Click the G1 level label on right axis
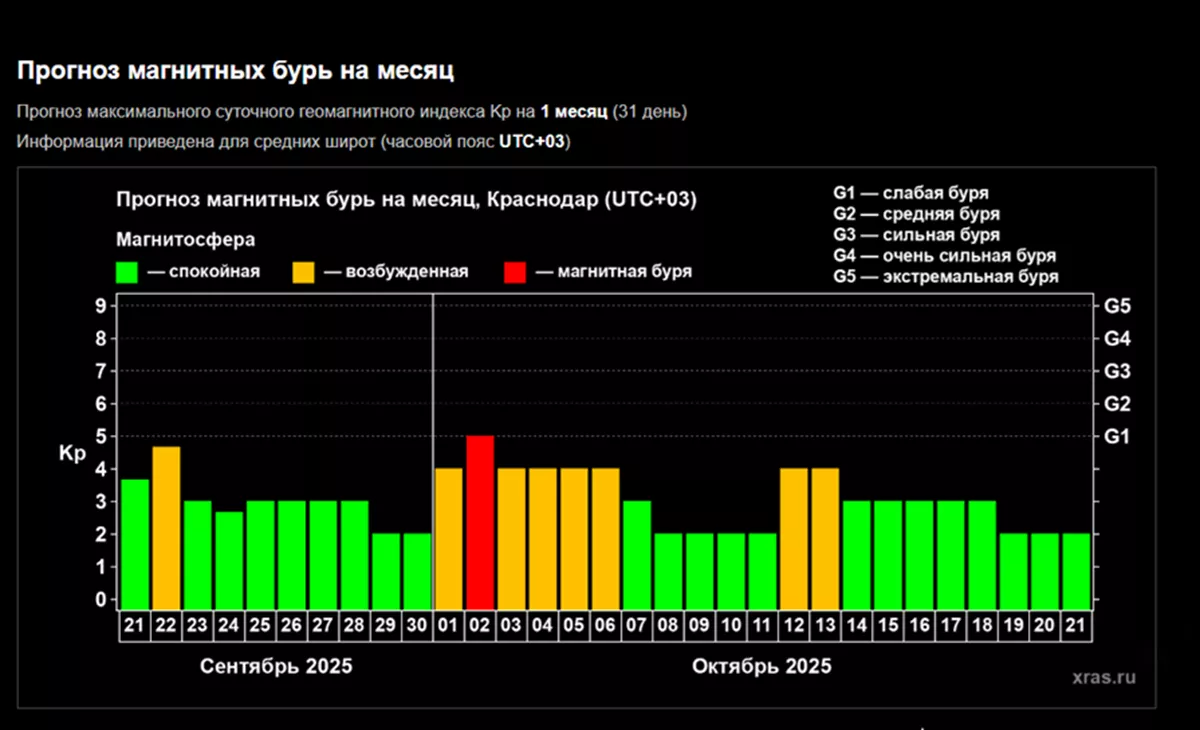This screenshot has height=730, width=1200. point(1118,437)
